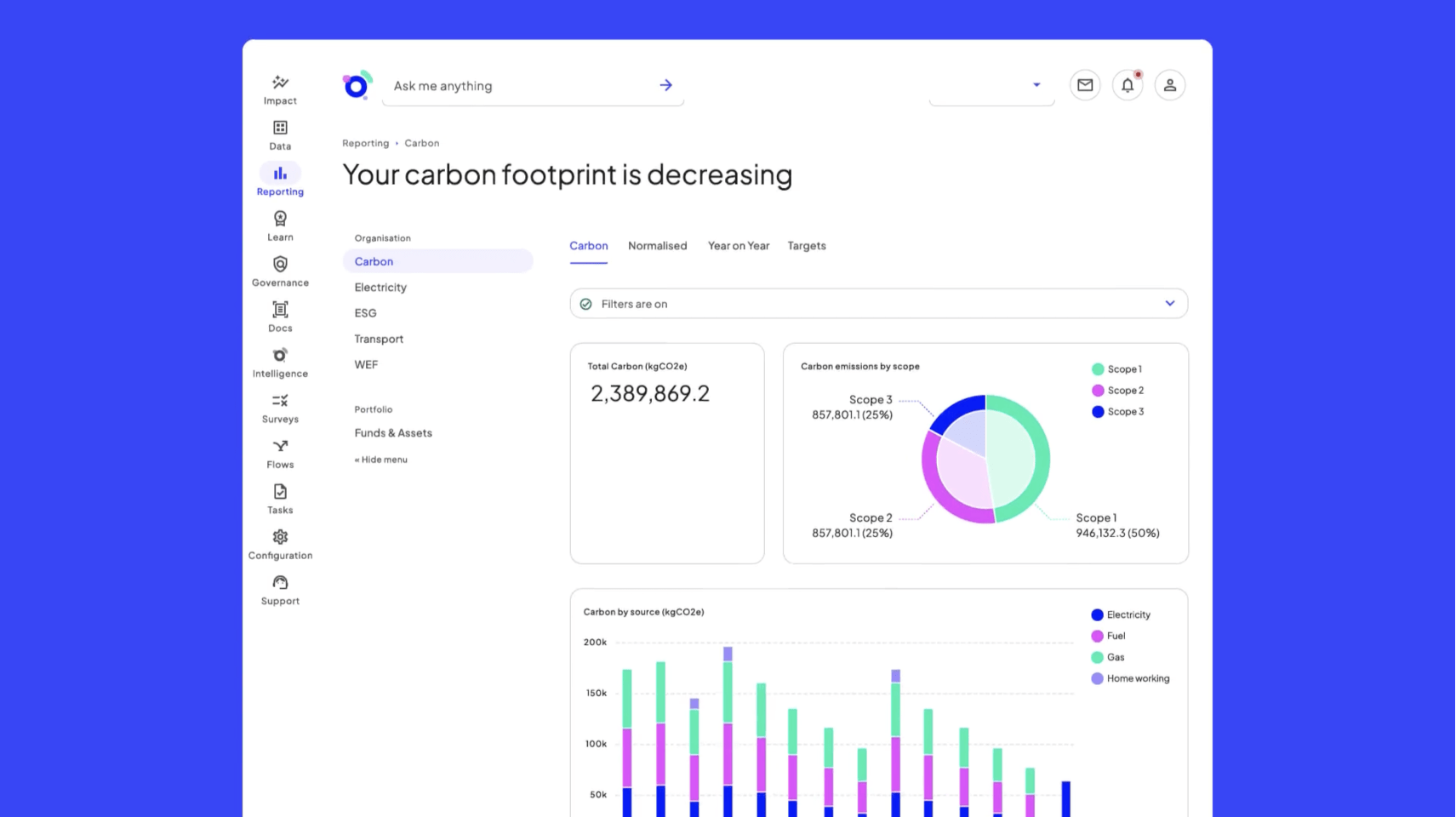Select Electricity in Organisation menu

point(380,288)
